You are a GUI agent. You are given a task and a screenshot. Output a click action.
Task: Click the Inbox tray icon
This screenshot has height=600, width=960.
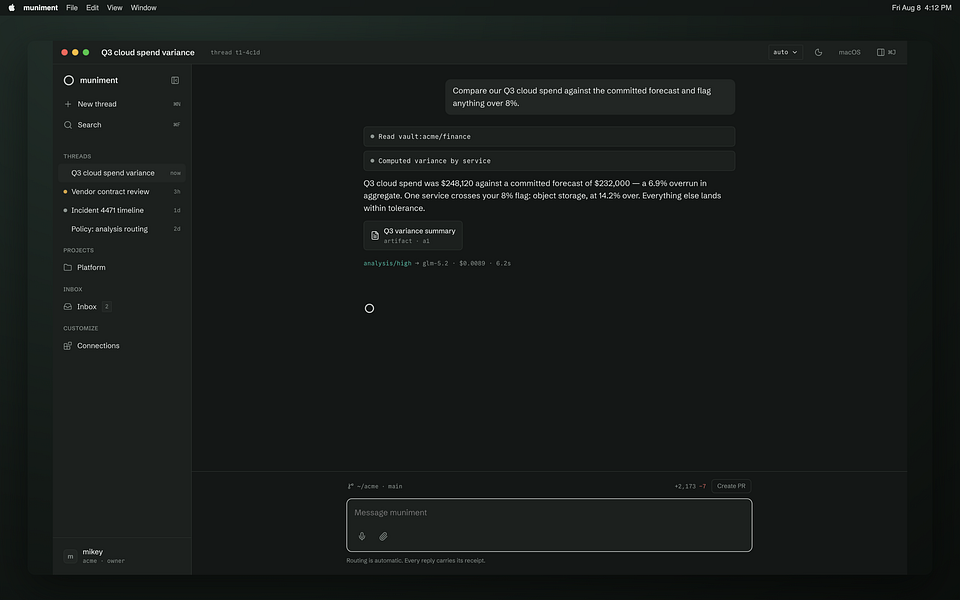68,307
